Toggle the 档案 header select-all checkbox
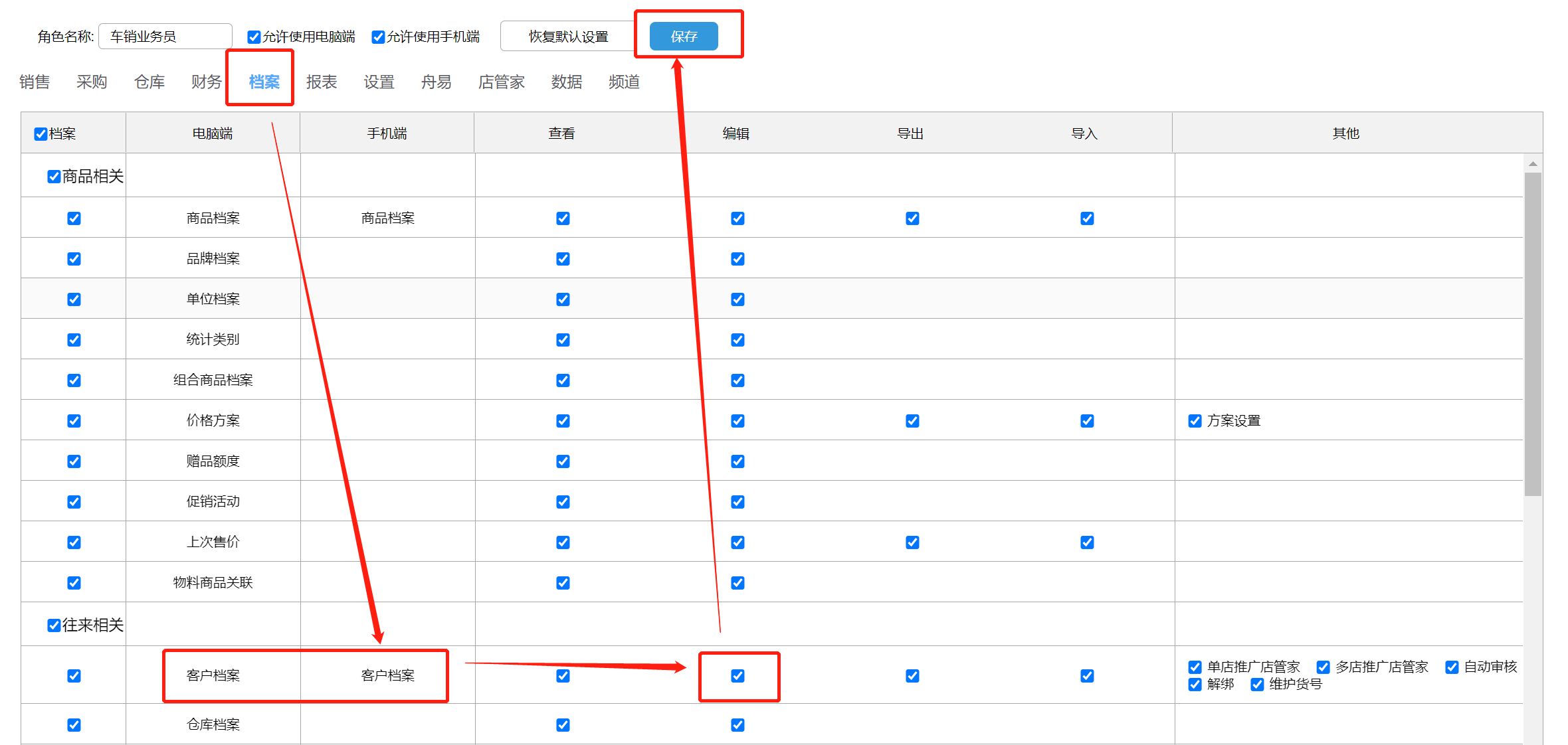1568x745 pixels. pyautogui.click(x=41, y=134)
